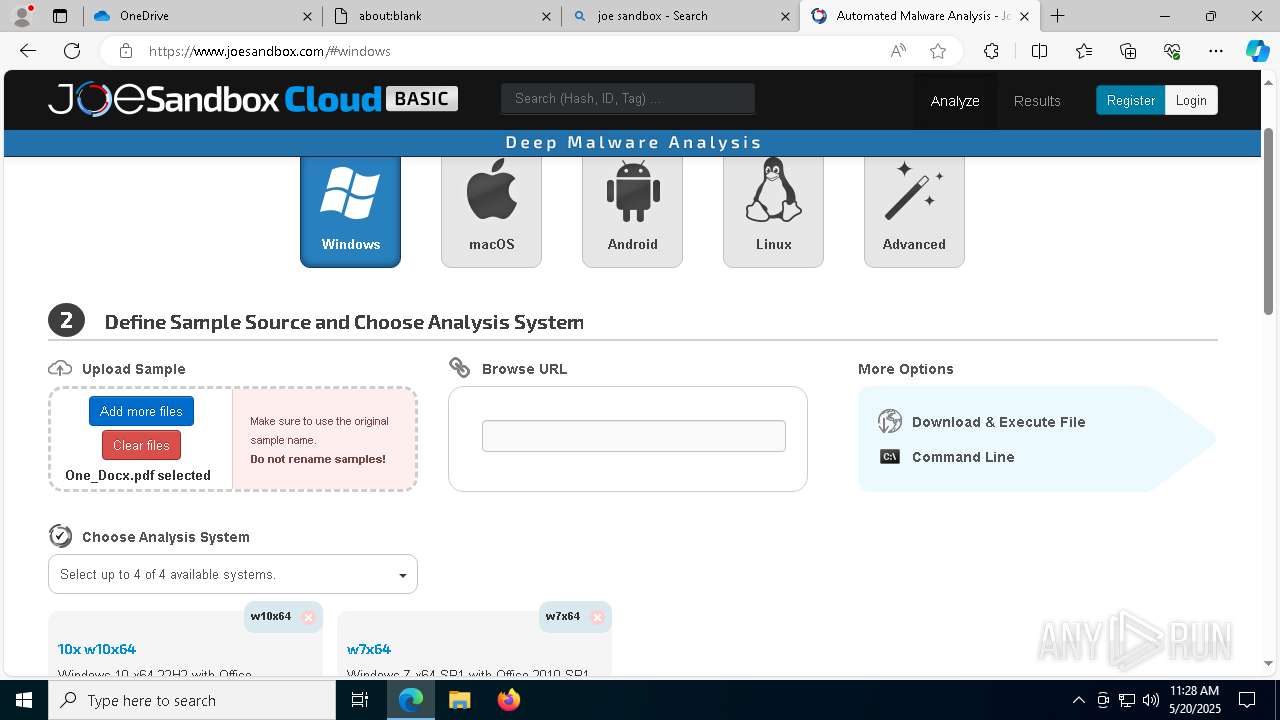Open browser profile avatar
This screenshot has width=1280, height=720.
21,15
